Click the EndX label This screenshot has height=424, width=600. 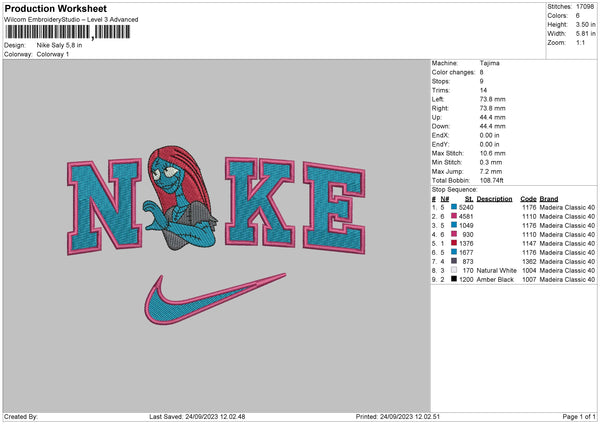click(440, 135)
